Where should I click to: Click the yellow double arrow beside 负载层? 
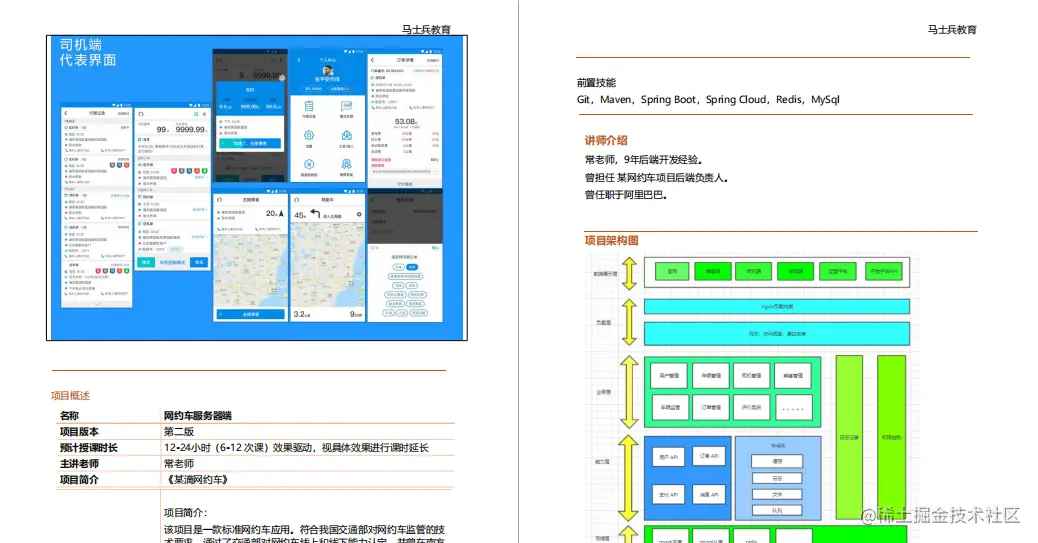[x=630, y=322]
